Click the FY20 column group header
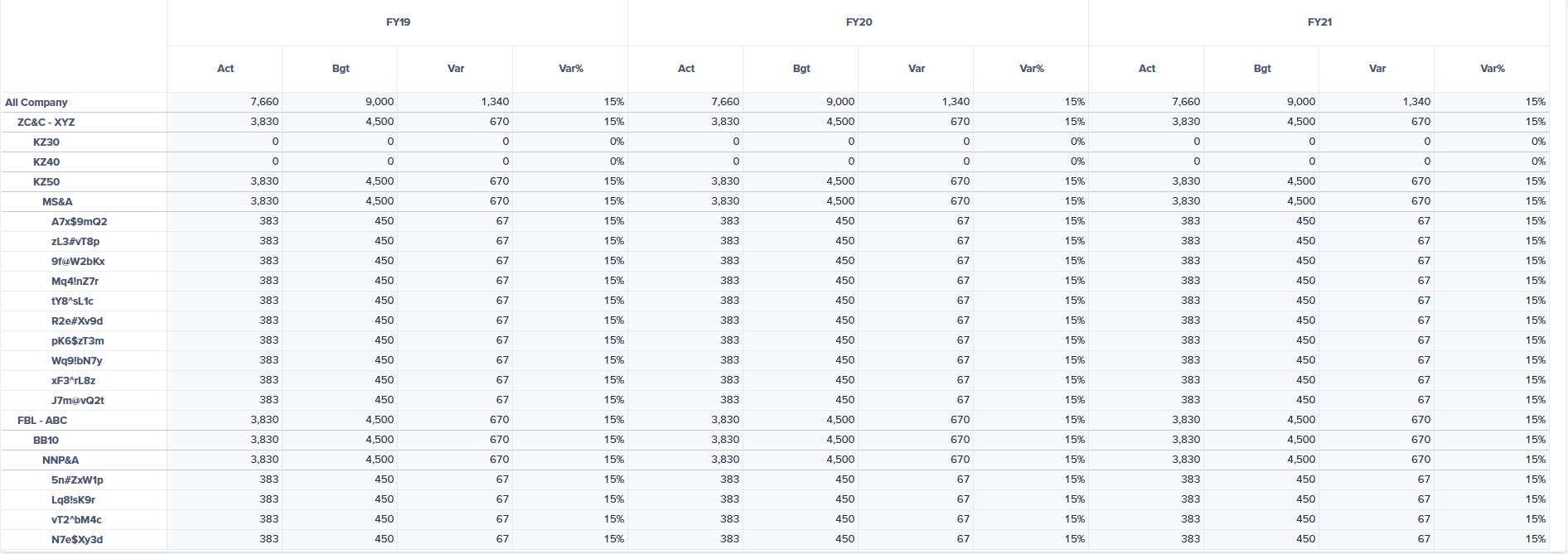Screen dimensions: 1568x554 point(859,22)
